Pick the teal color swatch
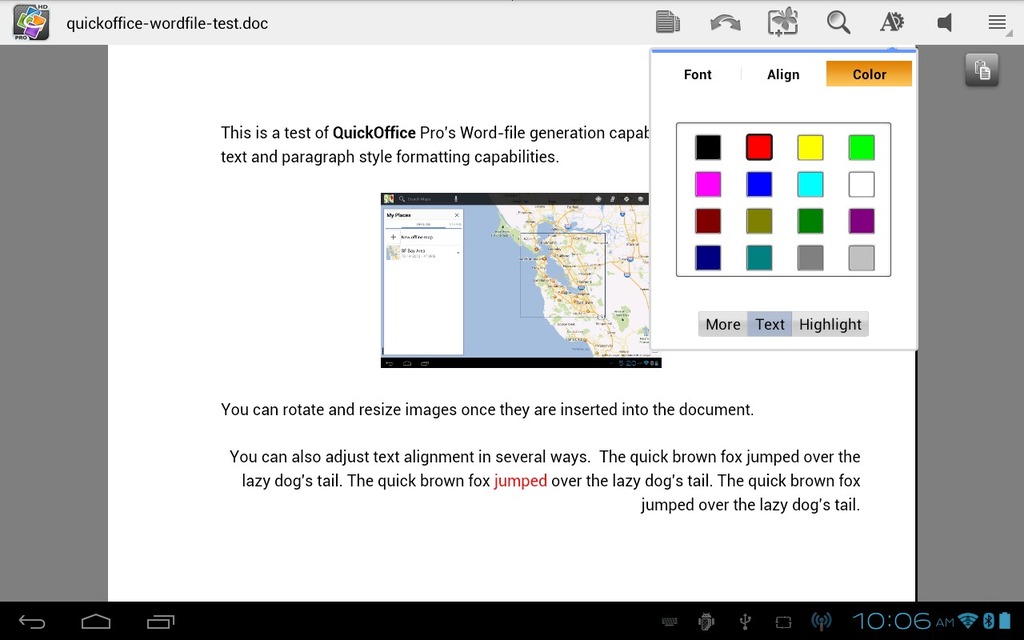 [759, 258]
